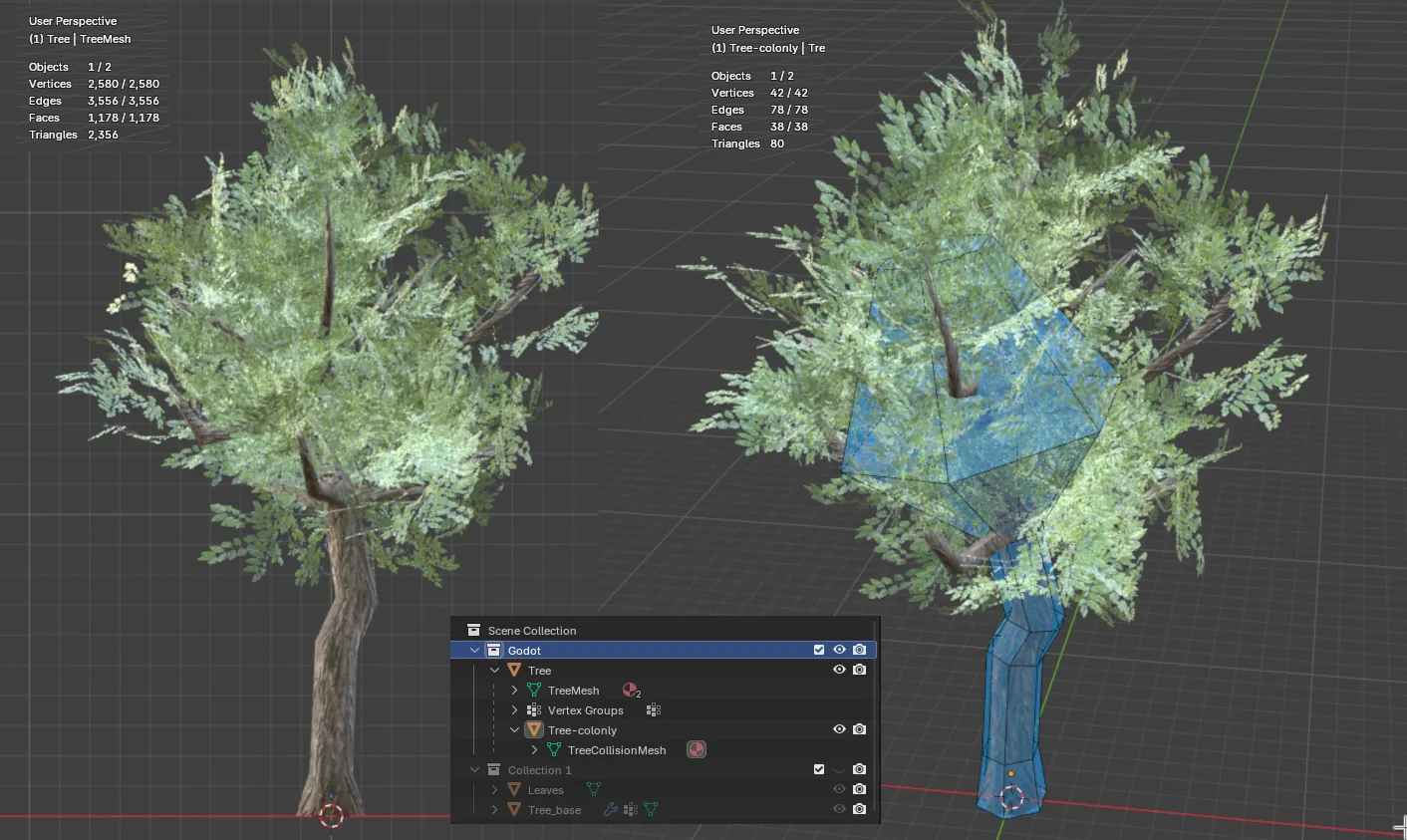Uncheck the Godot collection exclude checkbox
Viewport: 1407px width, 840px height.
pyautogui.click(x=819, y=650)
